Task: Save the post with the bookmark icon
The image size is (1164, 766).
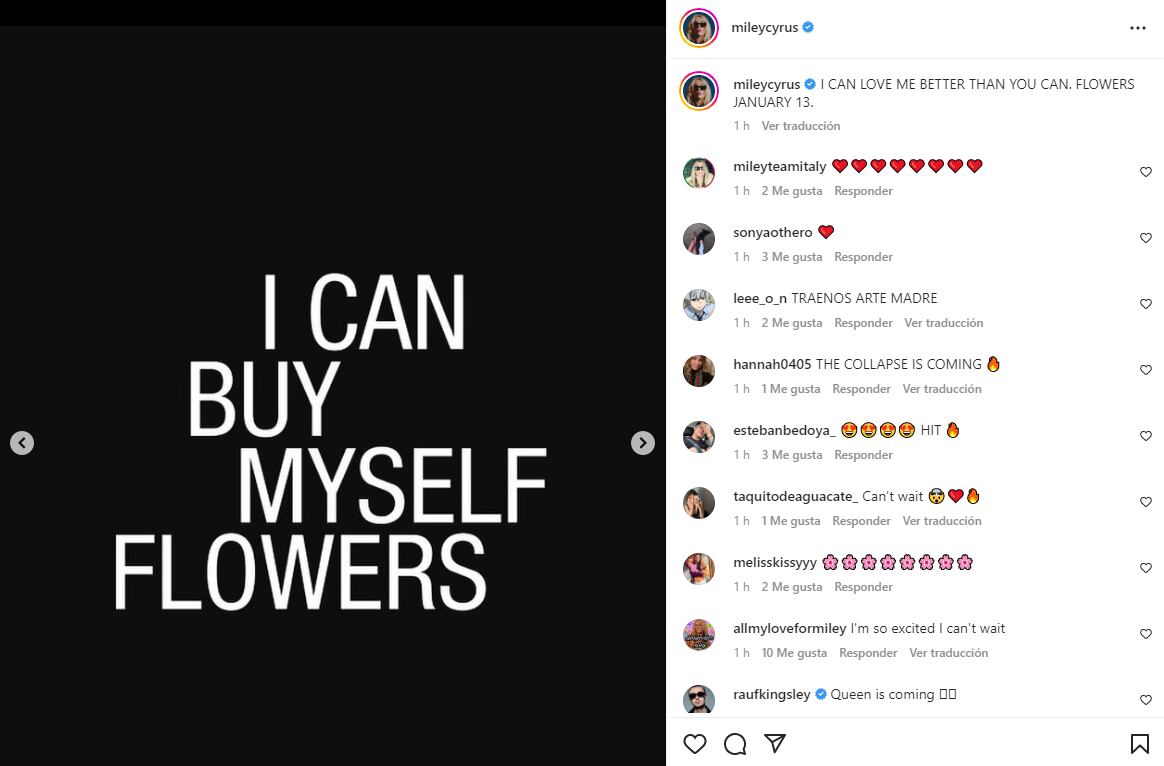Action: [1139, 744]
